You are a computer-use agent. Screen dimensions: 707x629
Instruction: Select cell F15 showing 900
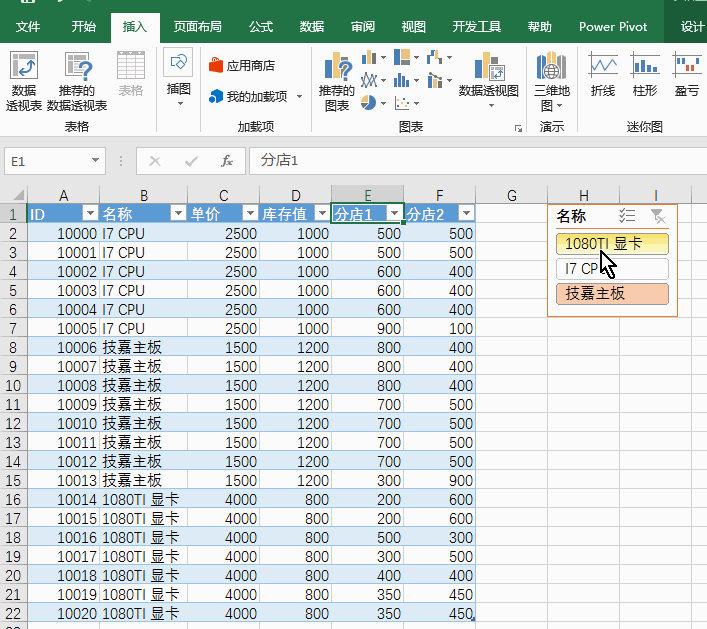[440, 481]
